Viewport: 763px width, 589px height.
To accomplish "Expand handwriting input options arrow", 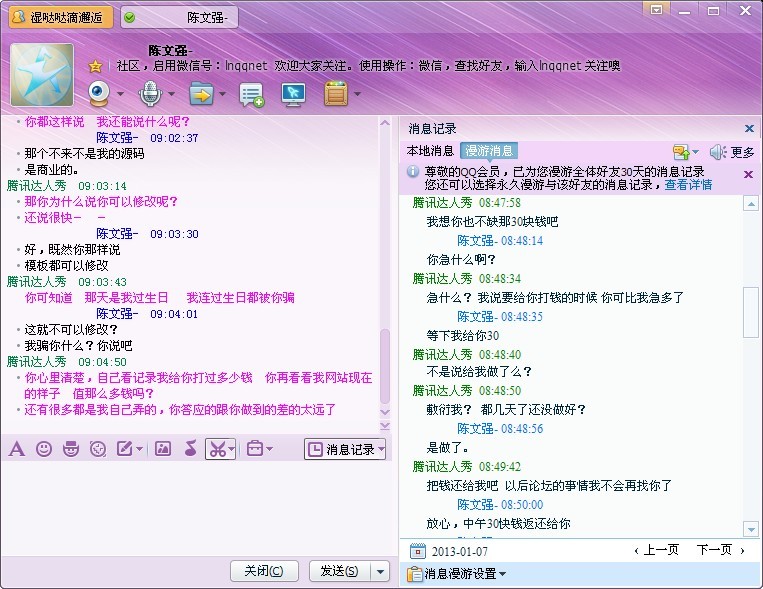I will click(x=139, y=449).
